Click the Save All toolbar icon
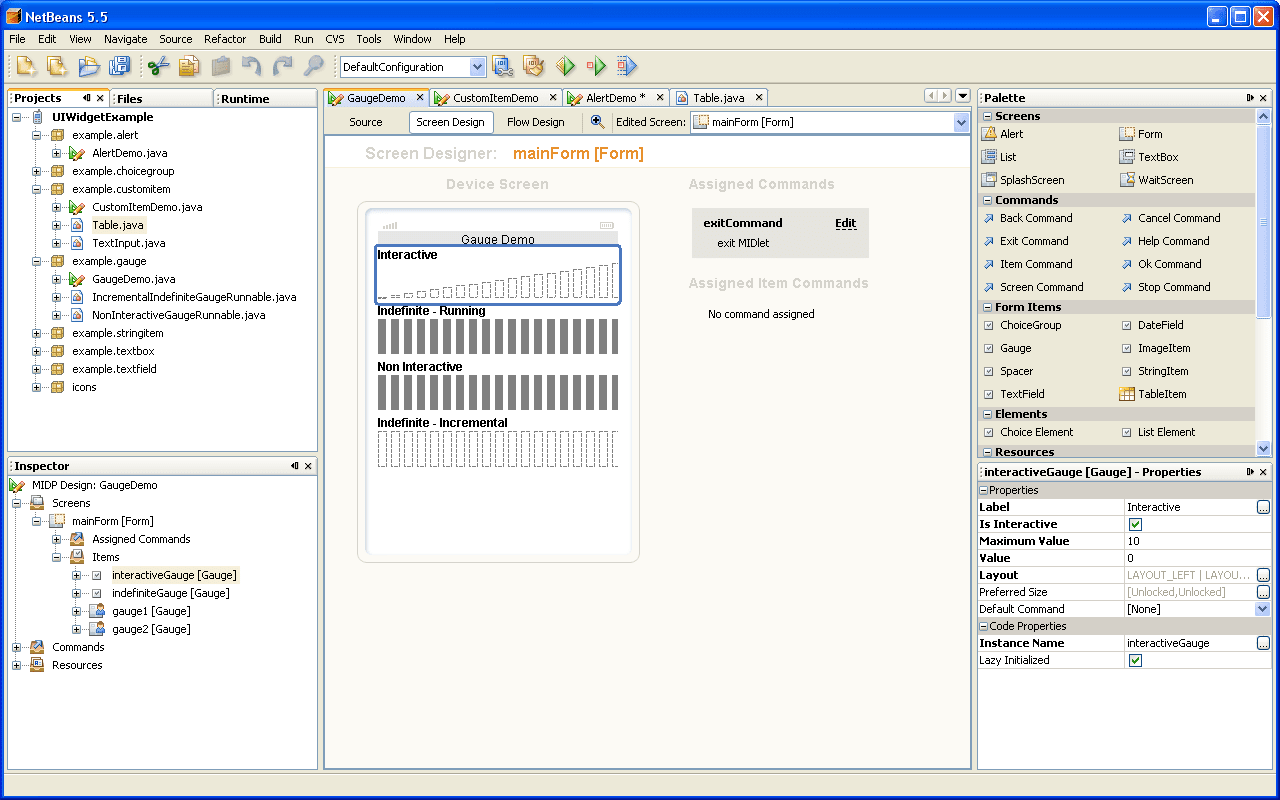Viewport: 1280px width, 800px height. point(119,66)
